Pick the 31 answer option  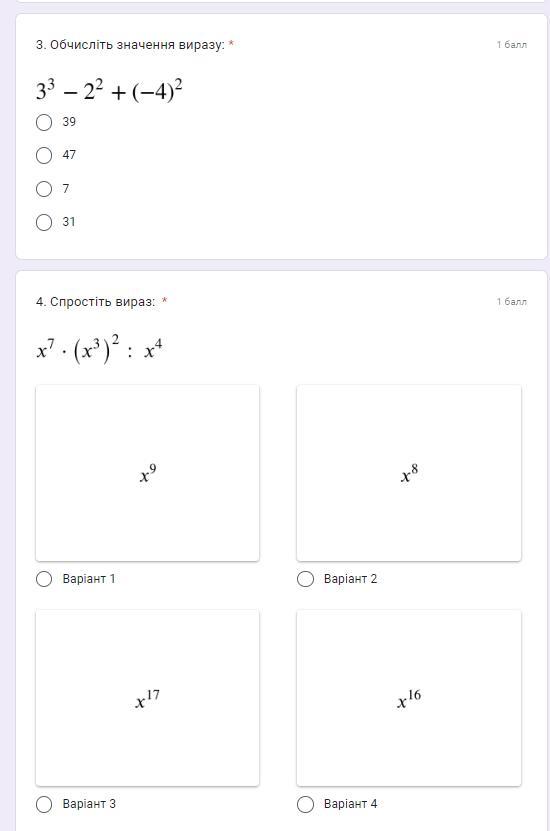[44, 222]
